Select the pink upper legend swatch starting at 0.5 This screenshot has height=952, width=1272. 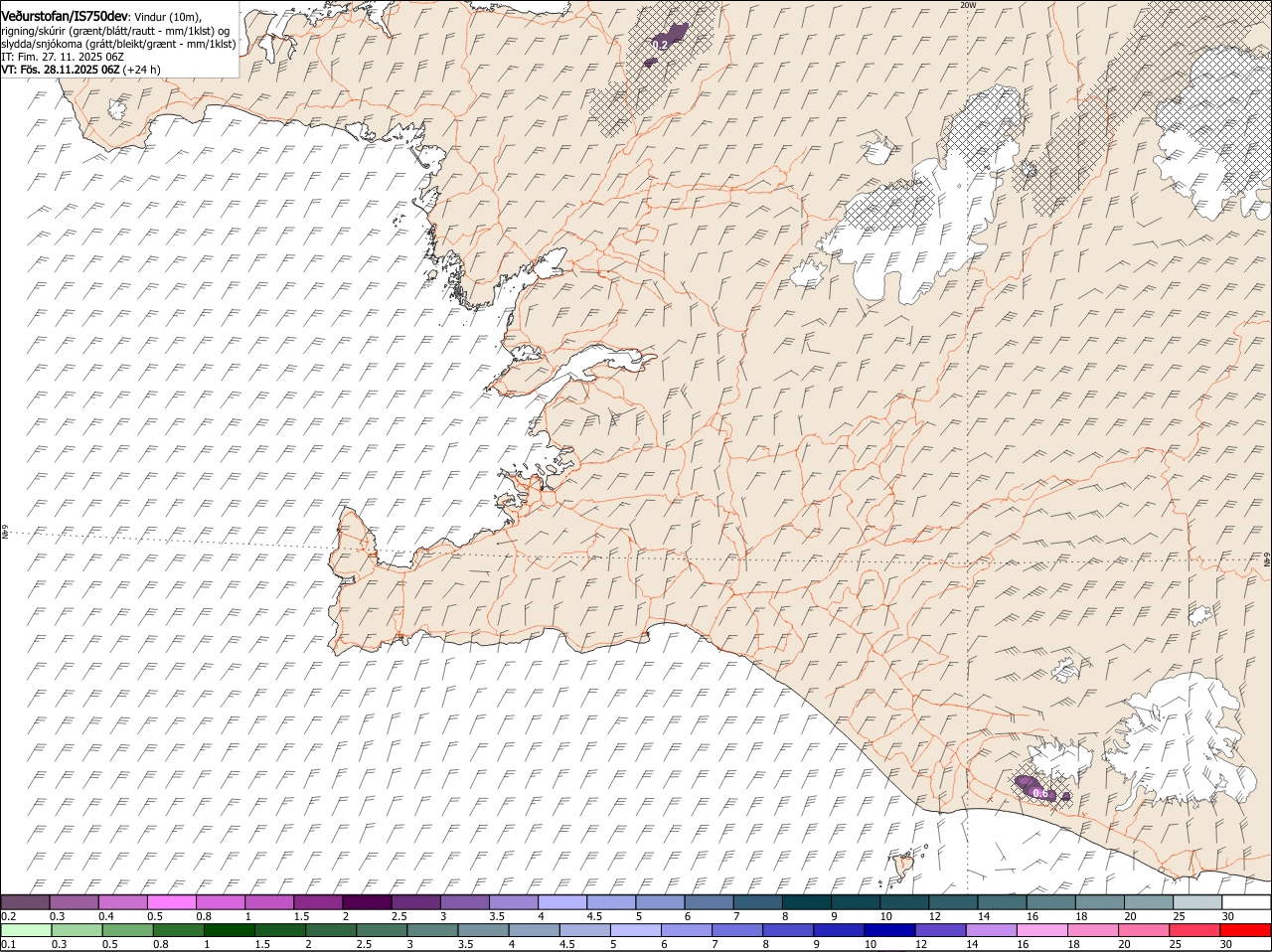(171, 902)
